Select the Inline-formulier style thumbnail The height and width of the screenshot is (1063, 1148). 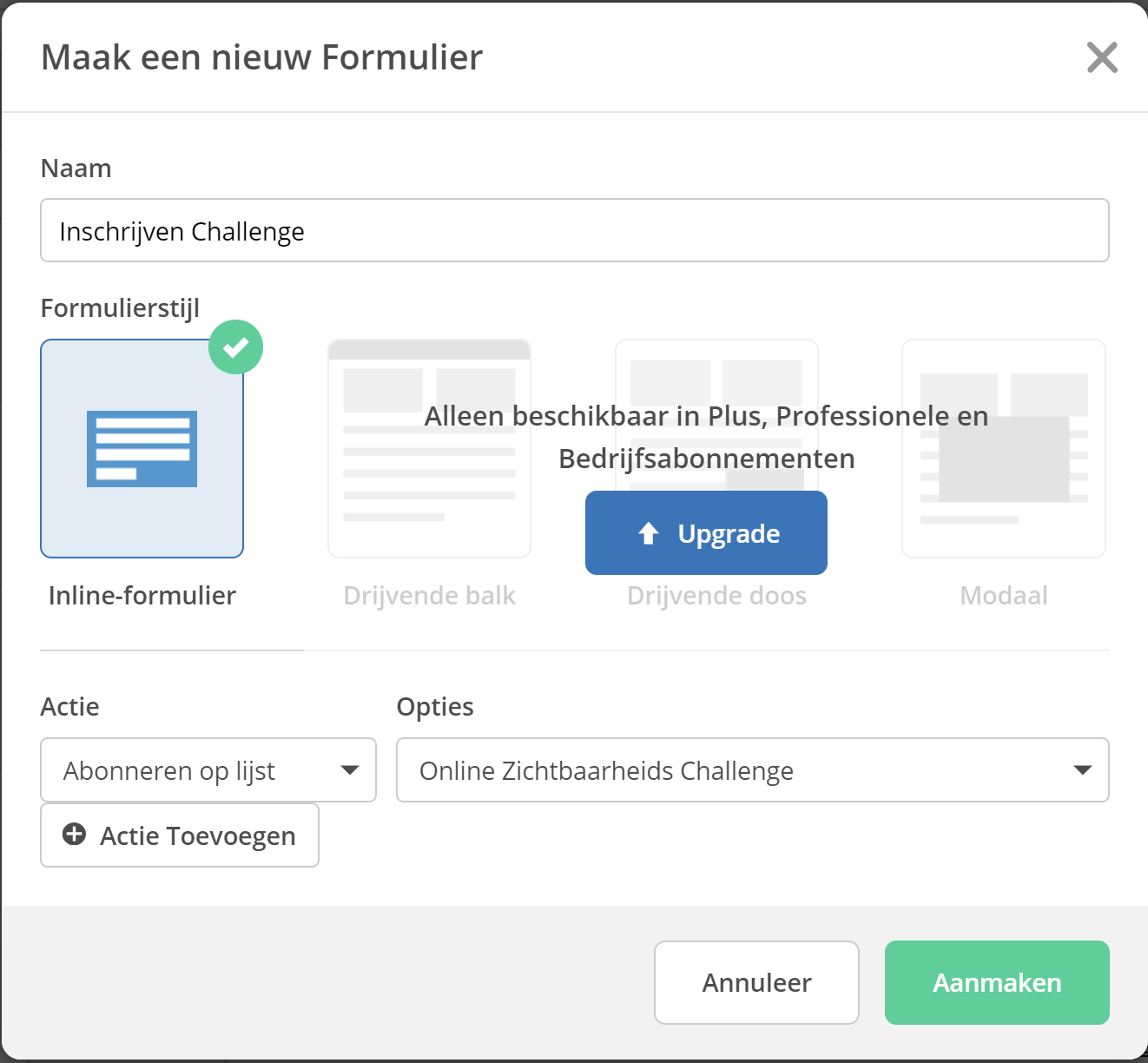click(142, 448)
